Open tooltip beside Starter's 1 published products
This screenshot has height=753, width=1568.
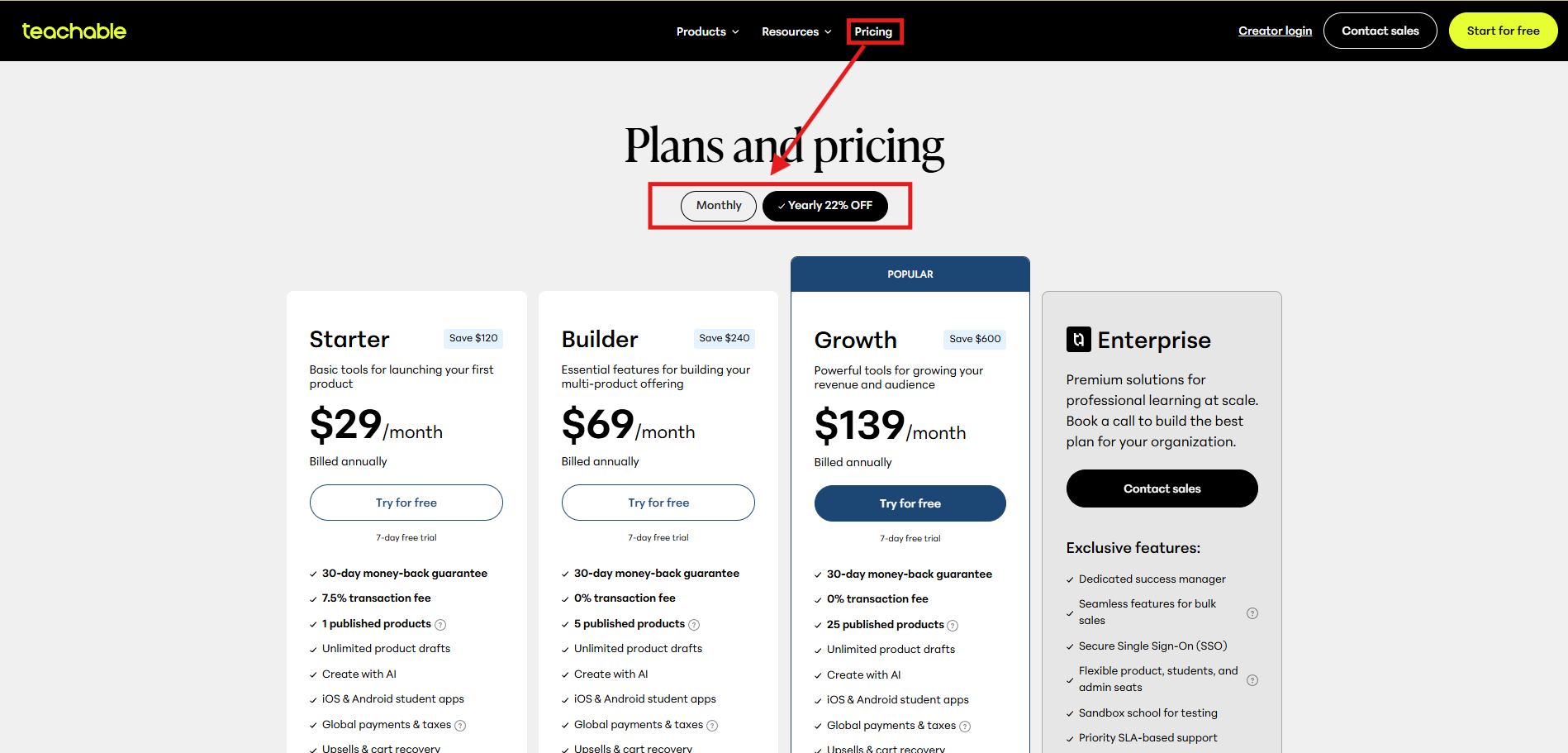441,624
